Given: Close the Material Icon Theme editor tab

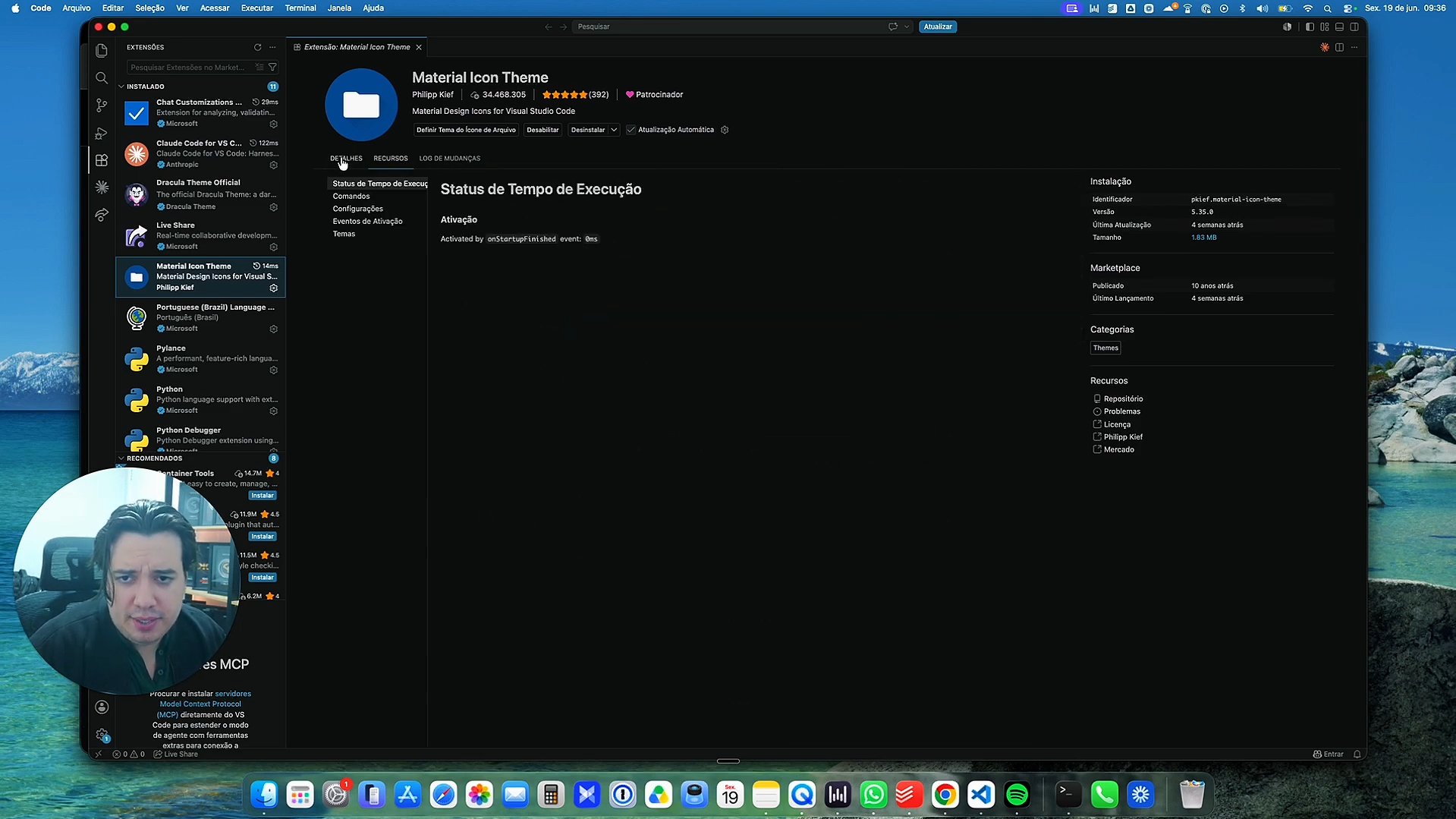Looking at the screenshot, I should click(419, 47).
